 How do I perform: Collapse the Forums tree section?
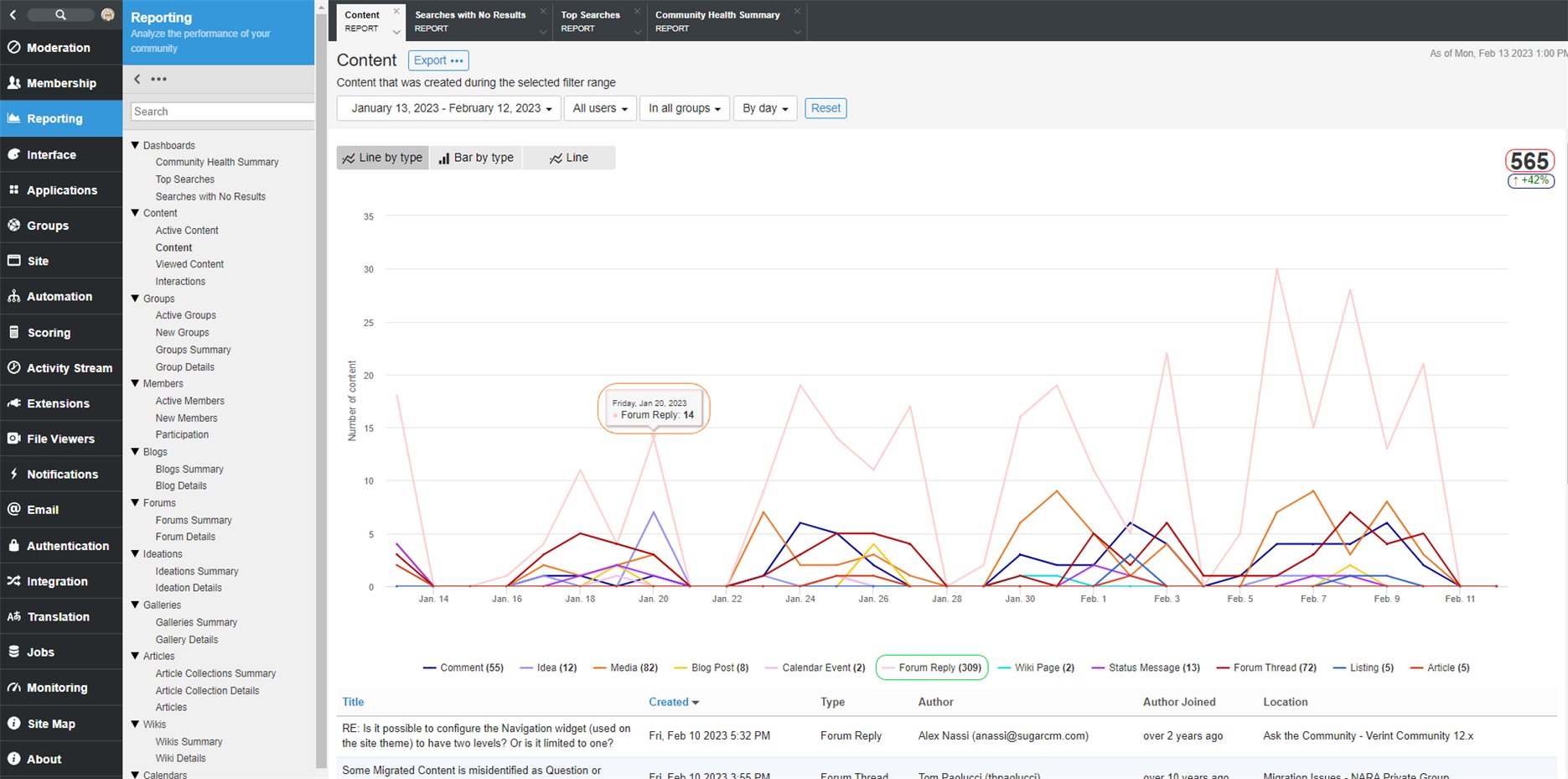click(x=135, y=502)
